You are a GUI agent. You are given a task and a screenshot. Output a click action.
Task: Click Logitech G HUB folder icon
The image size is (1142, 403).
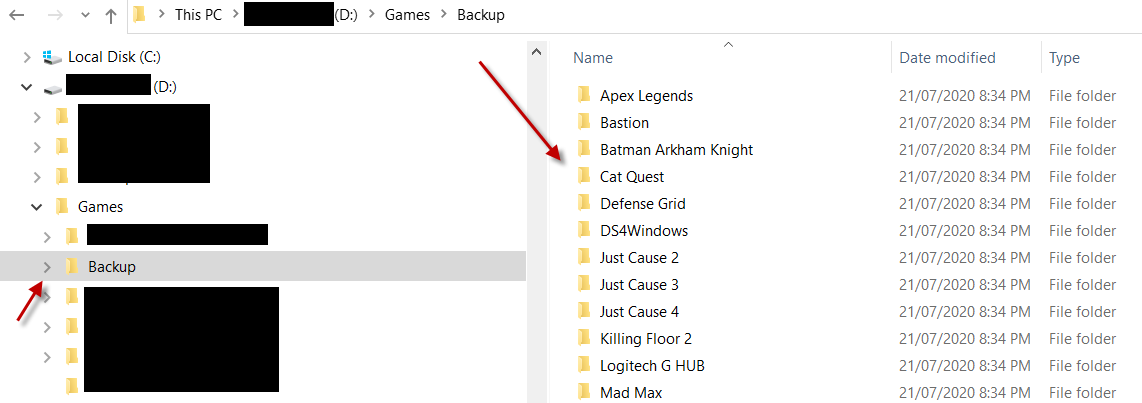tap(584, 364)
